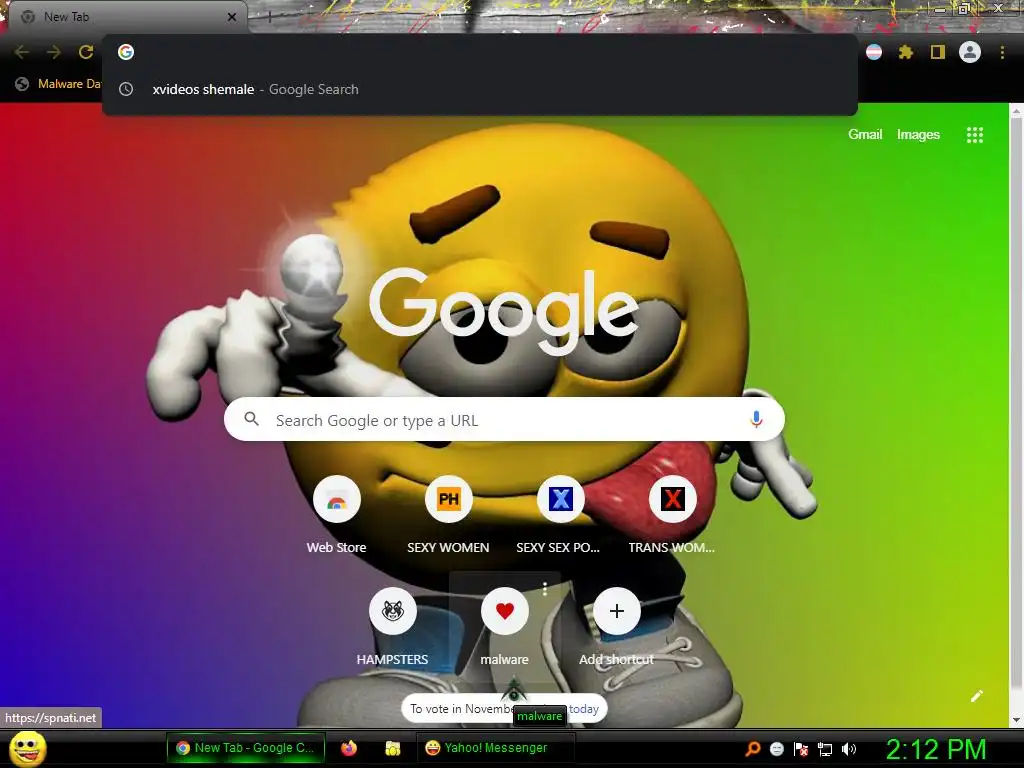Launch Firefox from the taskbar
The width and height of the screenshot is (1024, 768).
[x=349, y=748]
